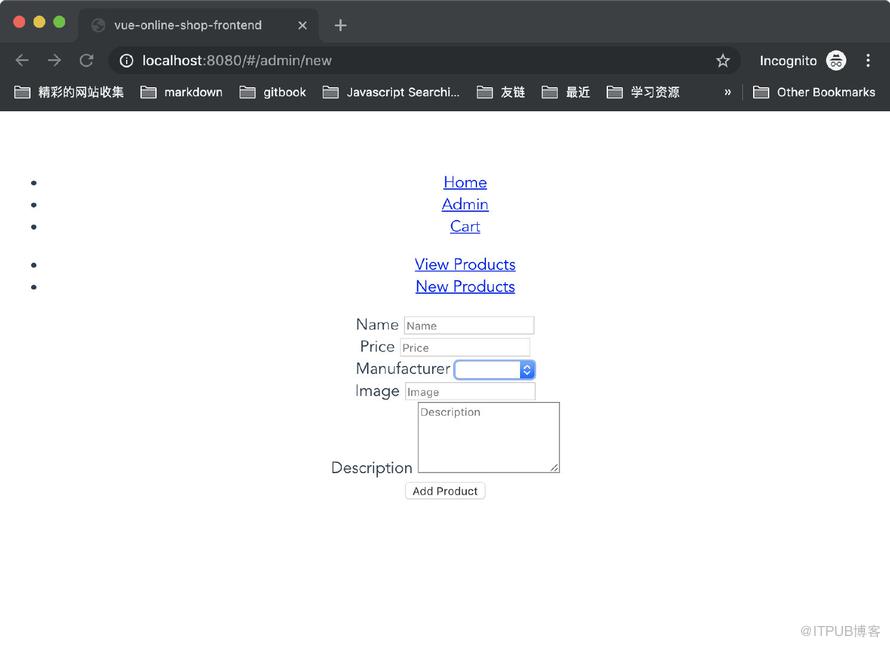The height and width of the screenshot is (646, 890).
Task: Open Chrome's three-dot menu
Action: point(868,60)
